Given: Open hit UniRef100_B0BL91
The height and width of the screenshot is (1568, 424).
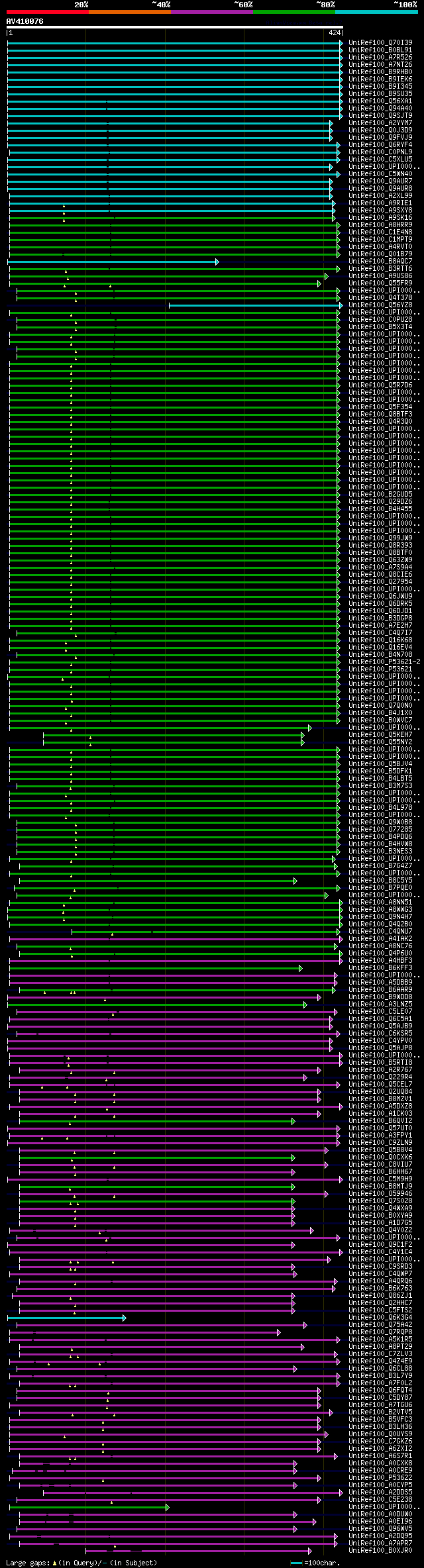Looking at the screenshot, I should [x=380, y=50].
